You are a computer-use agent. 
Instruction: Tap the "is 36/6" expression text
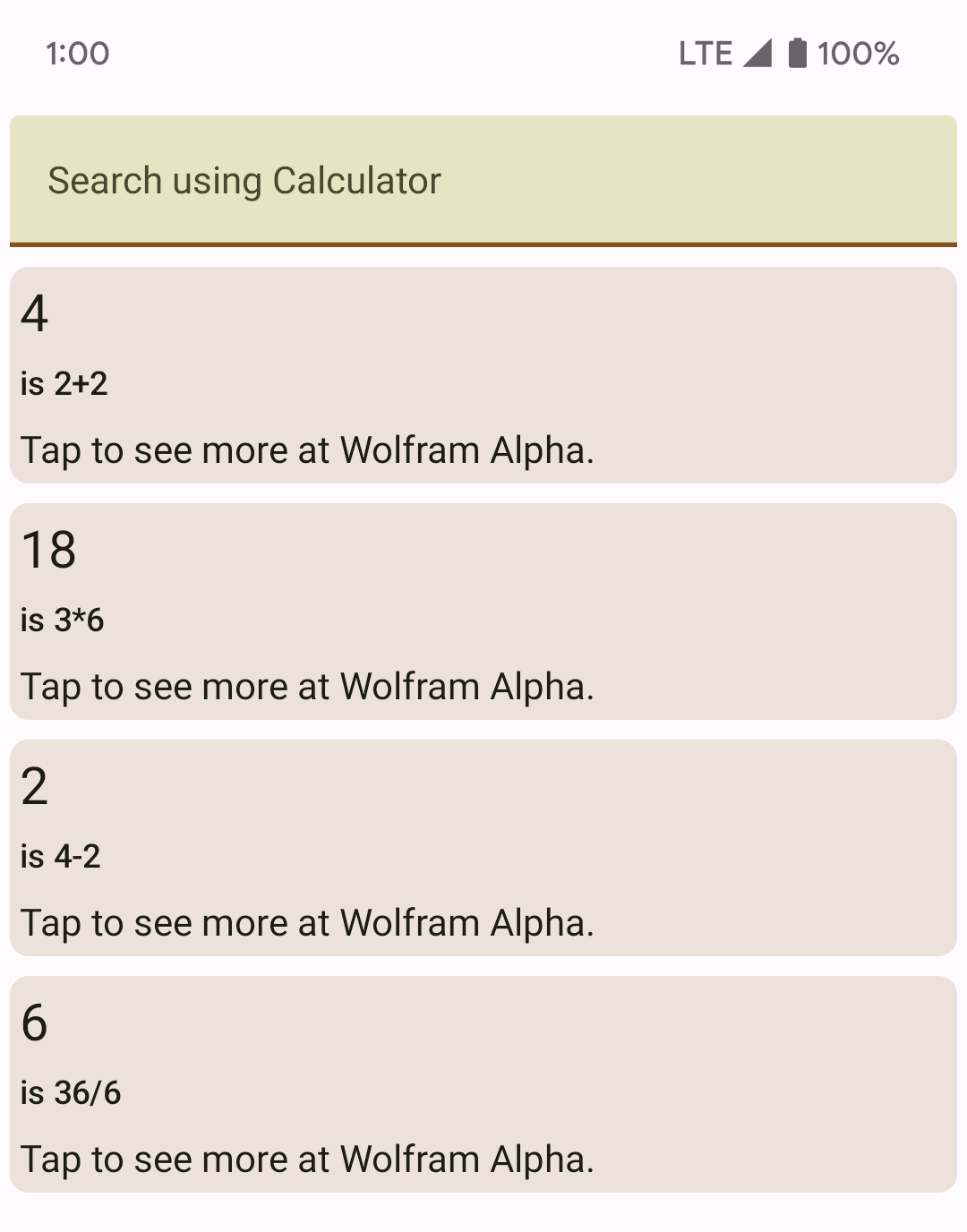(x=71, y=1093)
